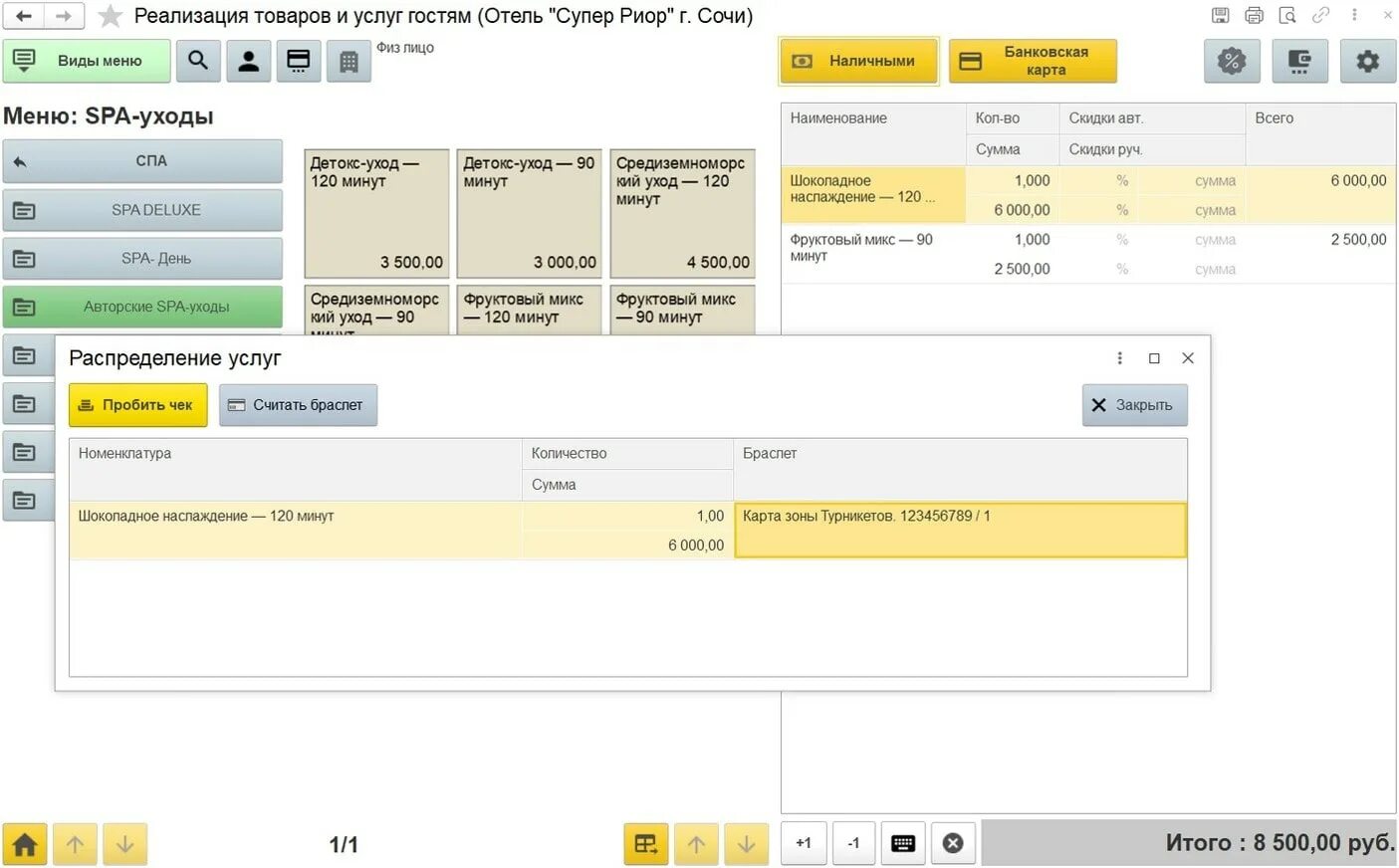1399x868 pixels.
Task: Open the SPA- День menu folder
Action: pos(142,259)
